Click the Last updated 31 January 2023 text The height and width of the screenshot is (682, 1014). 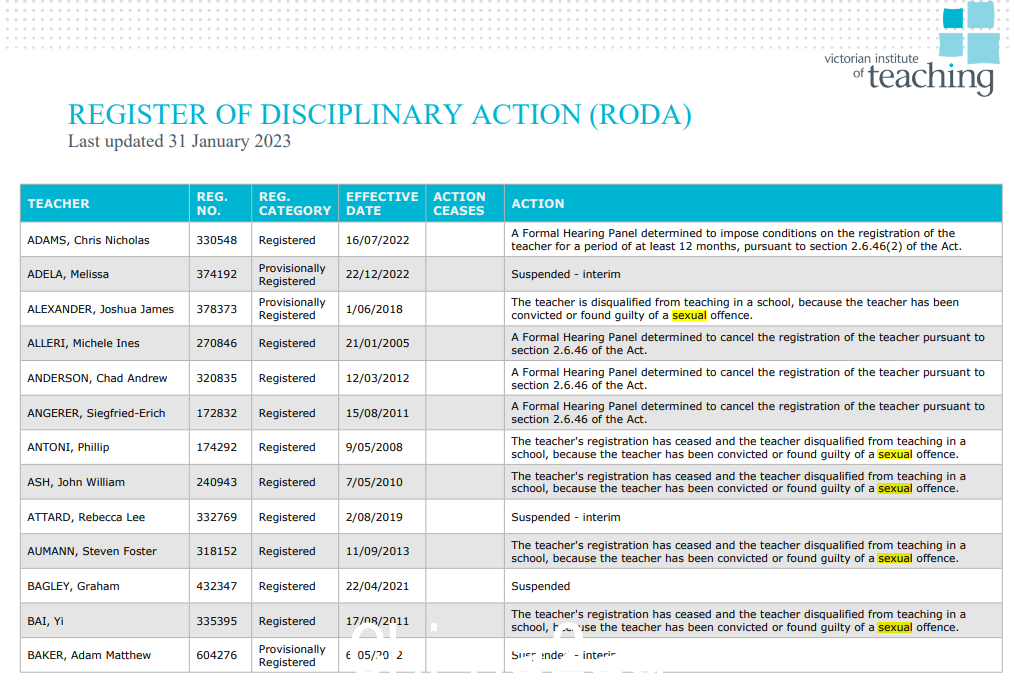tap(179, 141)
